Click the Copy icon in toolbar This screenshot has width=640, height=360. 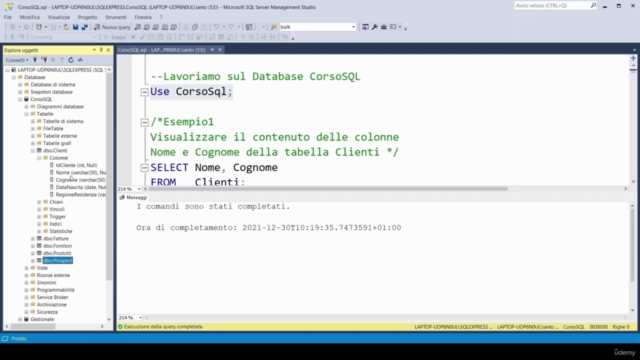pos(195,27)
